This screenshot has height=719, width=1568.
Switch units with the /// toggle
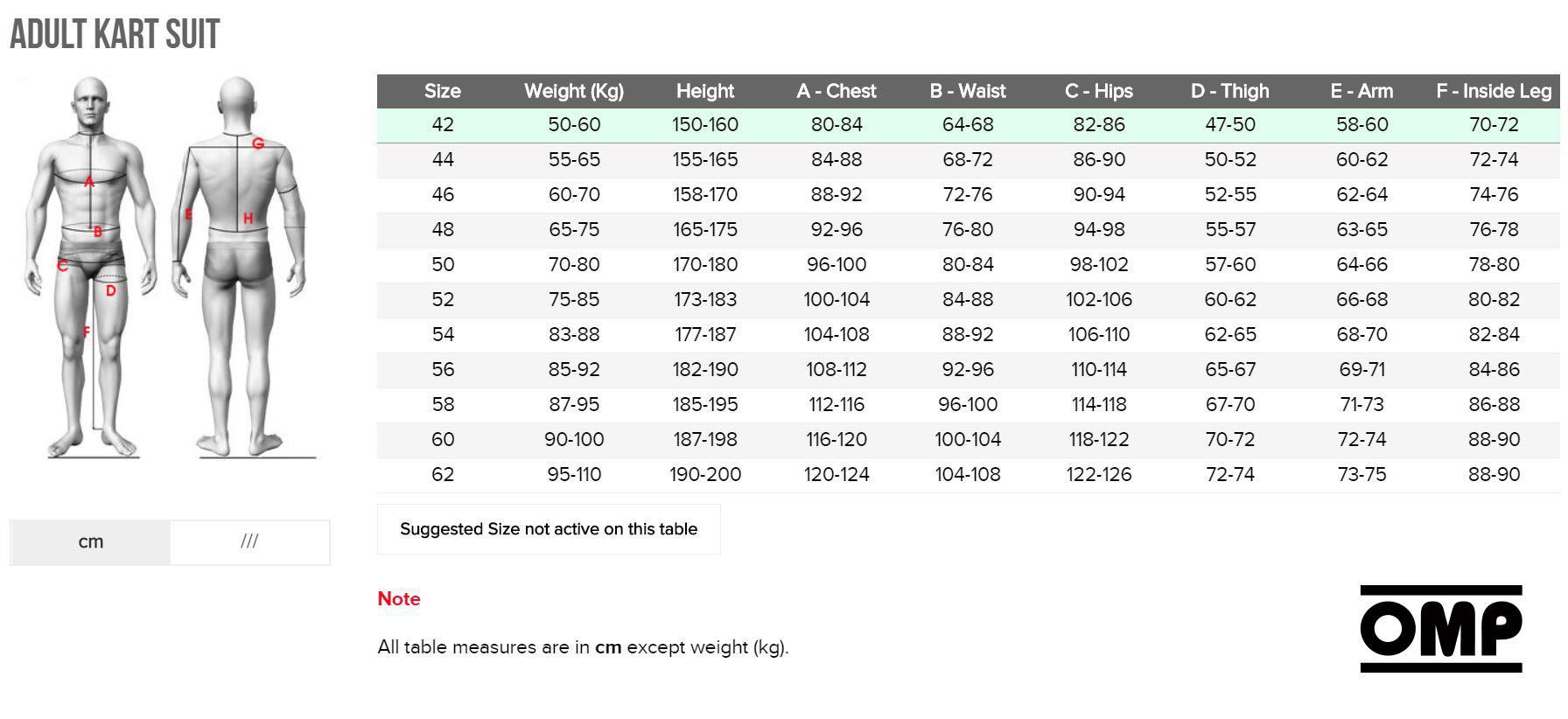[x=250, y=542]
